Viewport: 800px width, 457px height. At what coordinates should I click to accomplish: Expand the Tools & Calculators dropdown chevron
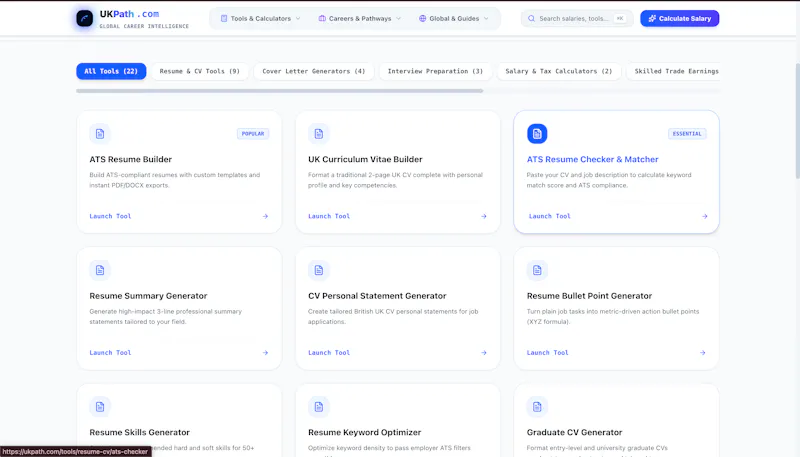click(x=298, y=18)
